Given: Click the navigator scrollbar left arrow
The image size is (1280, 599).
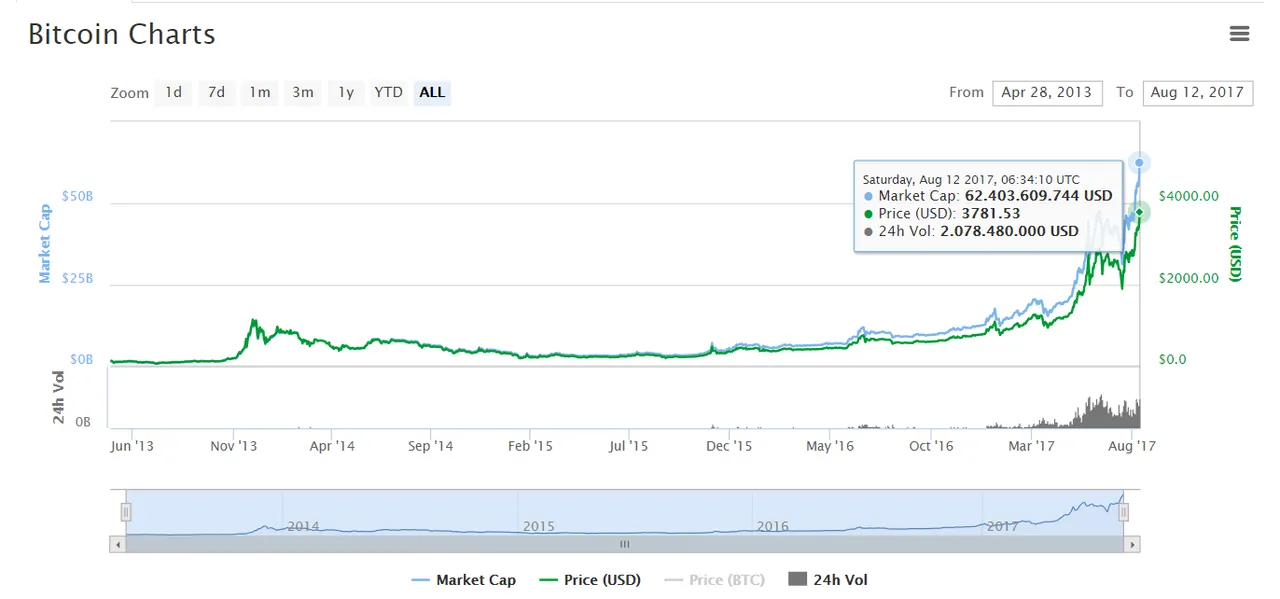Looking at the screenshot, I should (x=118, y=545).
